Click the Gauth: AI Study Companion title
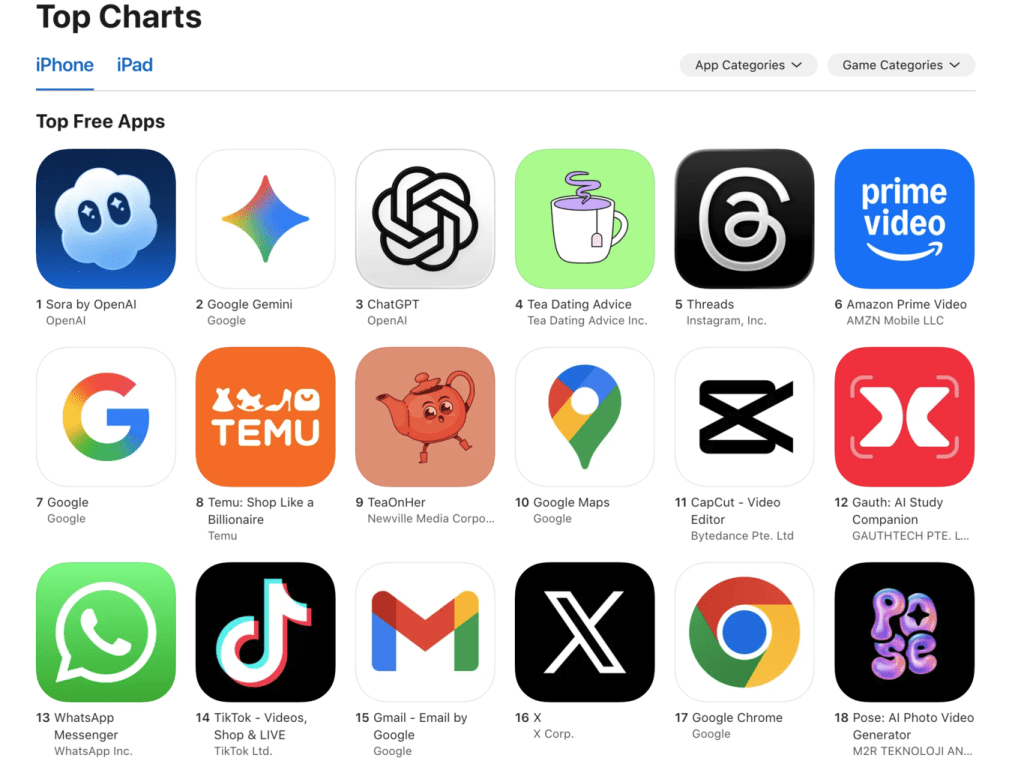This screenshot has width=1024, height=761. (x=897, y=511)
